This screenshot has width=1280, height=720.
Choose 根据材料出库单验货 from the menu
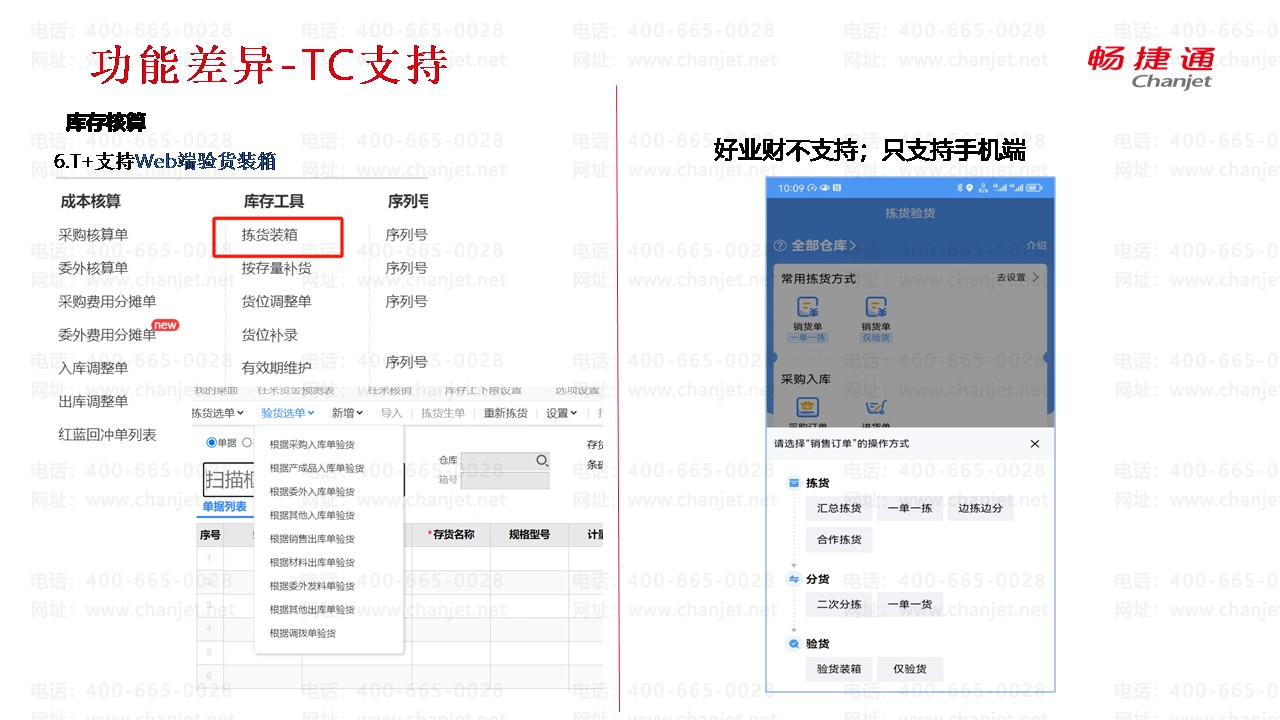pos(312,563)
